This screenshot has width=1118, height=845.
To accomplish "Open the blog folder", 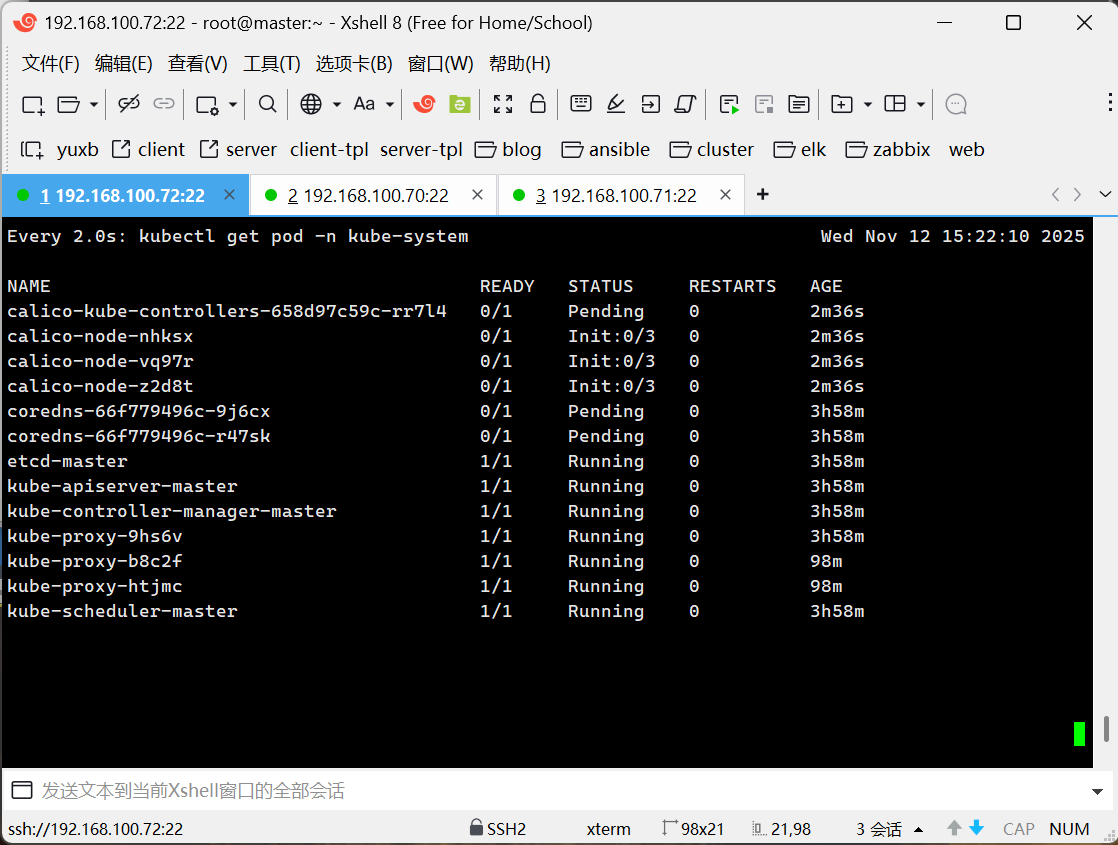I will click(x=508, y=150).
